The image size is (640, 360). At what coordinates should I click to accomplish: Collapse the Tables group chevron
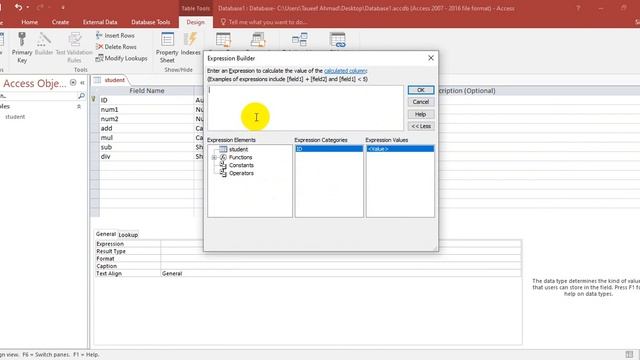click(x=79, y=107)
